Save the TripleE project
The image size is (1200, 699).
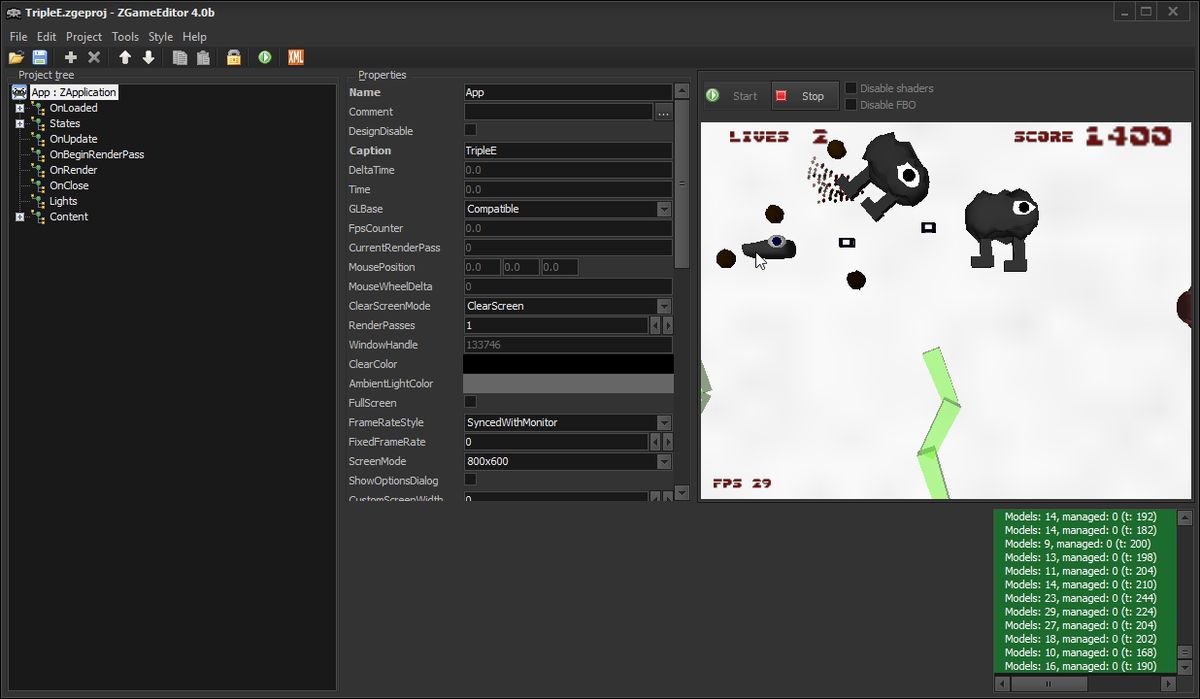point(39,57)
